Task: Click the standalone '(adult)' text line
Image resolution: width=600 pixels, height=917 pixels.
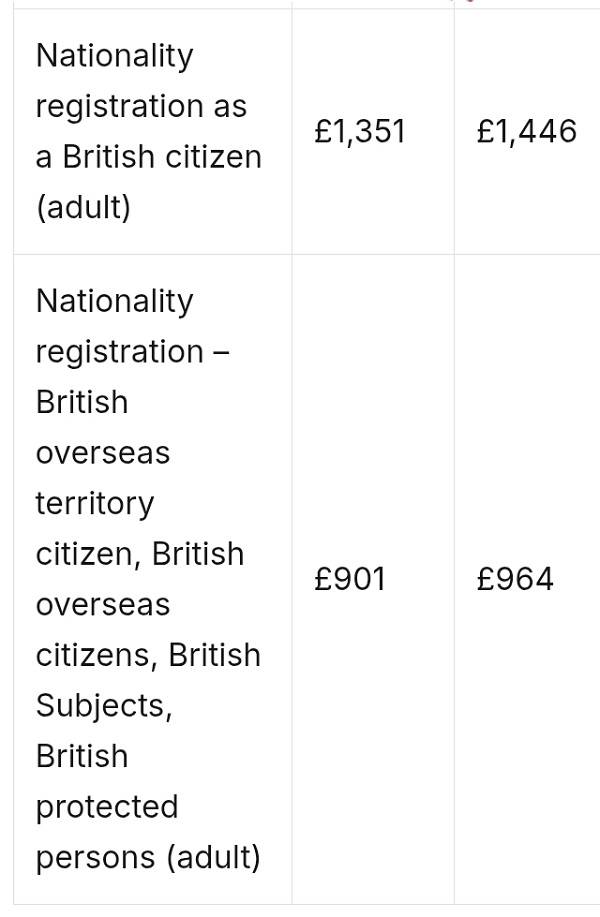Action: coord(83,208)
